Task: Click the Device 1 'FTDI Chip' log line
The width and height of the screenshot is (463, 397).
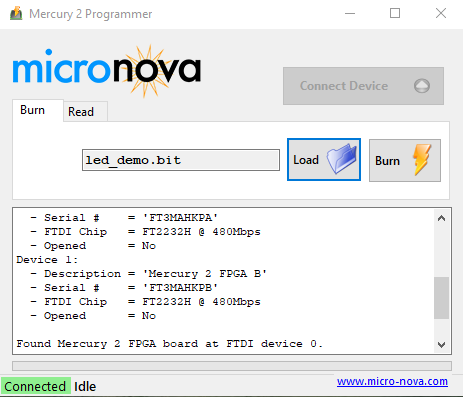Action: pos(145,302)
